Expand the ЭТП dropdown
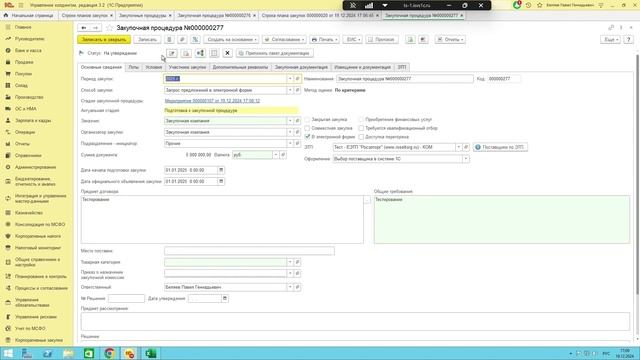The height and width of the screenshot is (360, 640). pyautogui.click(x=458, y=147)
